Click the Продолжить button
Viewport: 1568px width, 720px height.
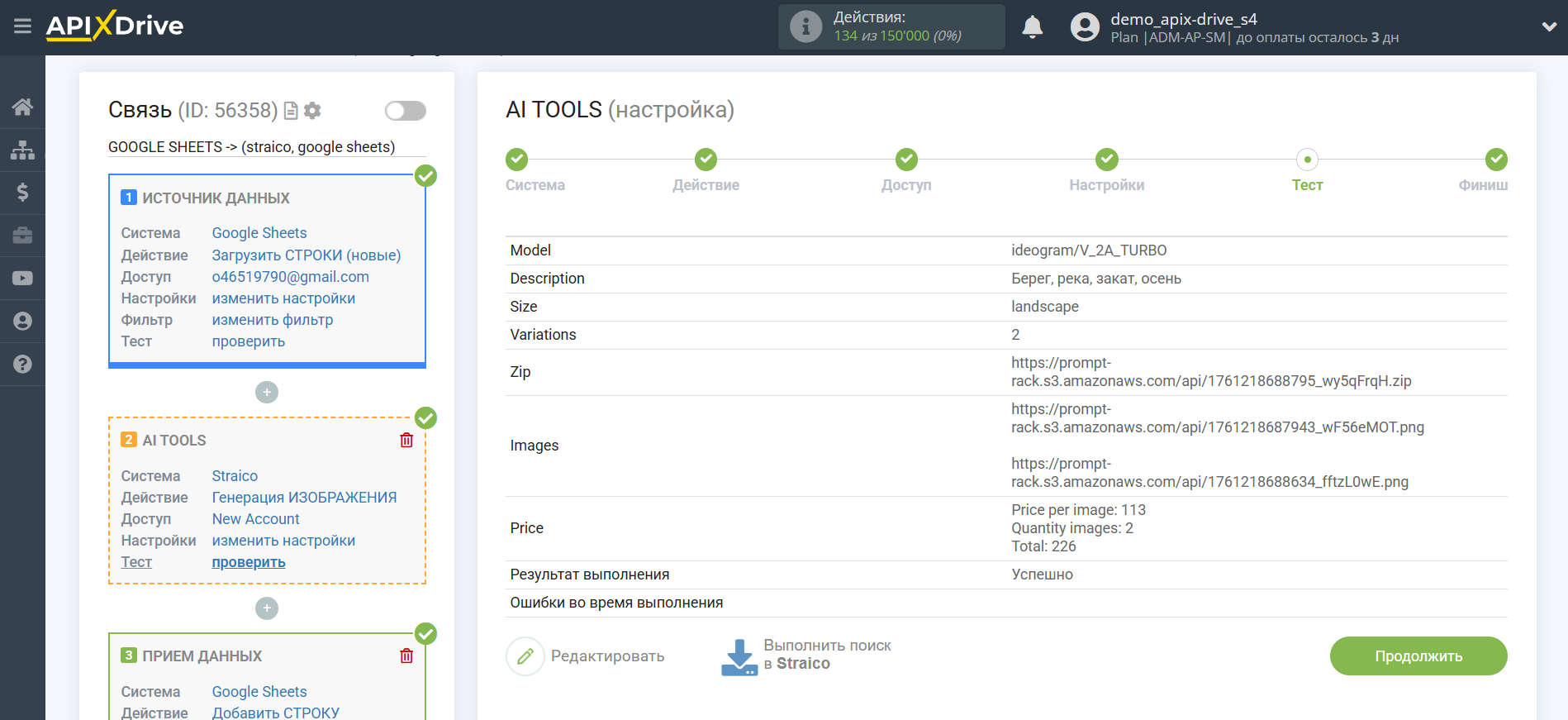click(1418, 656)
